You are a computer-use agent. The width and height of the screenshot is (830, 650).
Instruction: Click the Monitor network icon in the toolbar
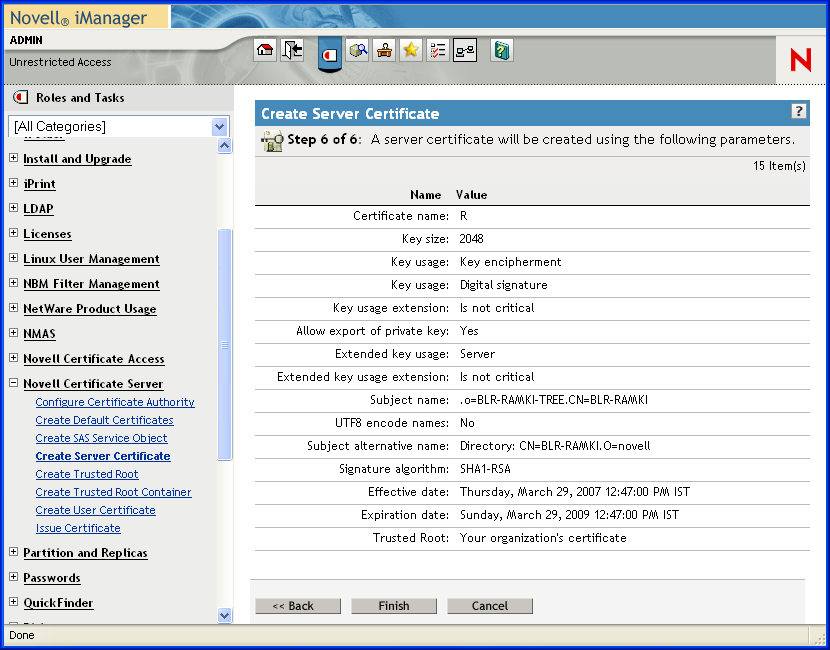coord(464,51)
